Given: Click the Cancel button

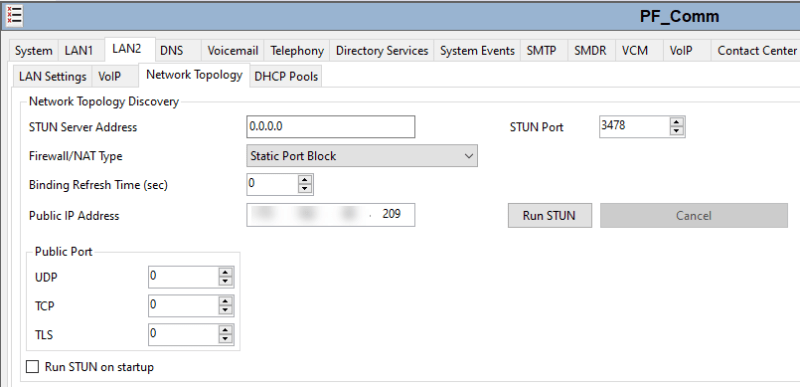Looking at the screenshot, I should coord(693,216).
